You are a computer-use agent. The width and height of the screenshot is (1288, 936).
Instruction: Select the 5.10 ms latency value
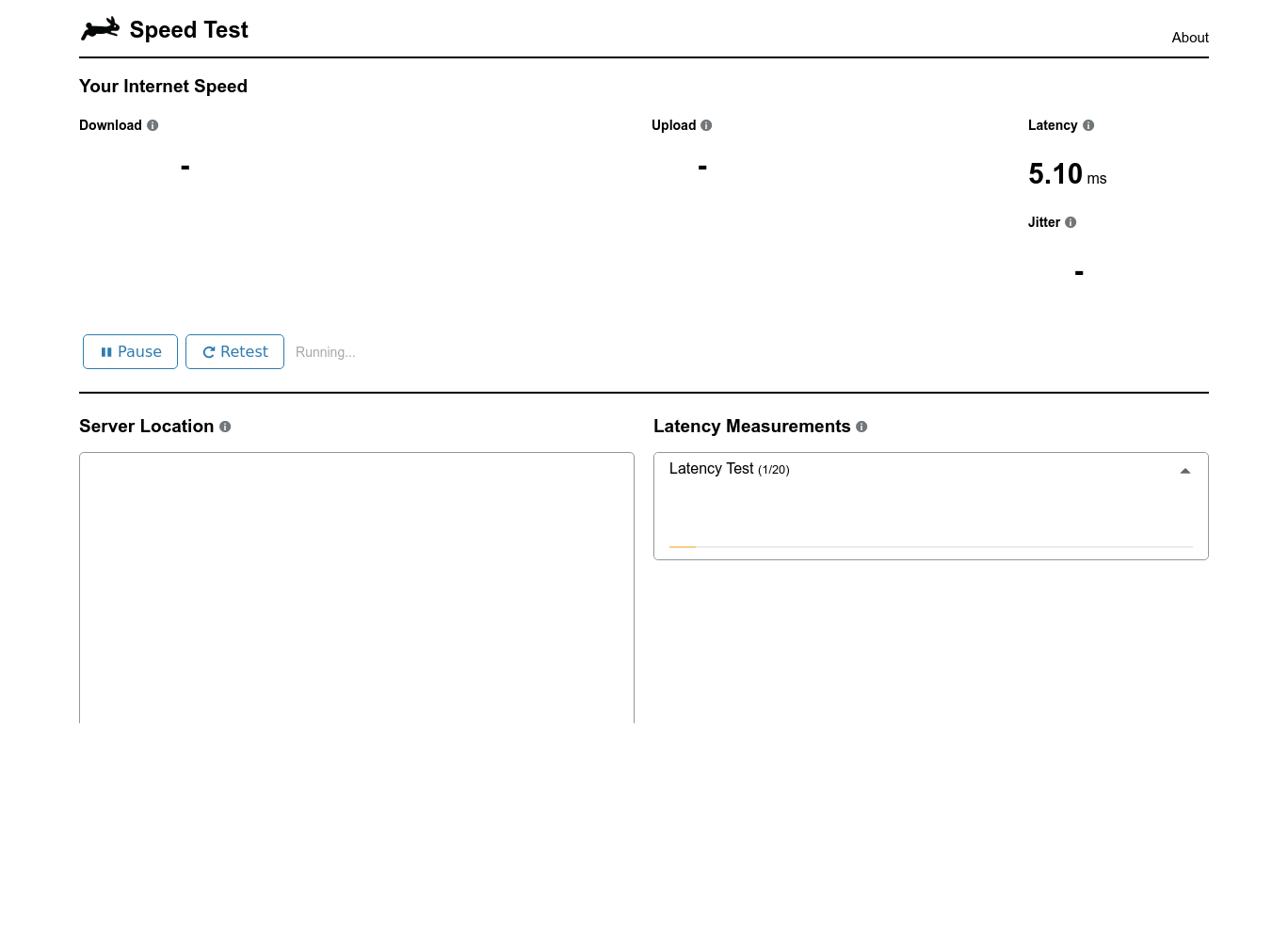(x=1056, y=174)
